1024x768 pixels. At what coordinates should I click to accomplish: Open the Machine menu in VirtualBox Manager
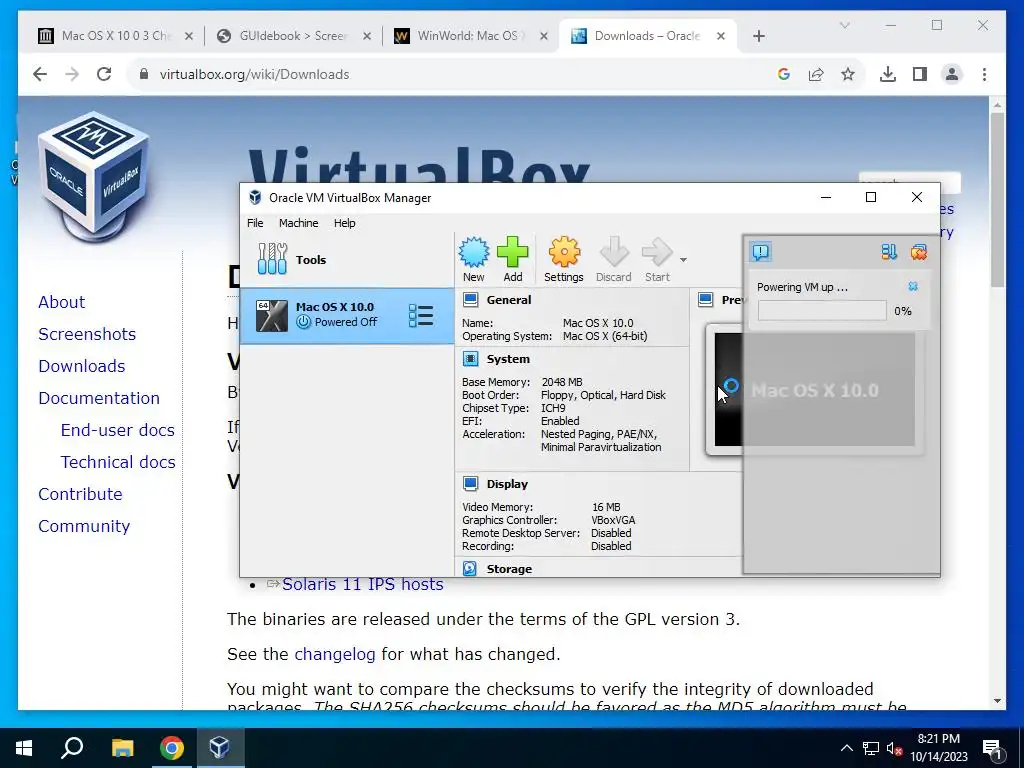298,223
